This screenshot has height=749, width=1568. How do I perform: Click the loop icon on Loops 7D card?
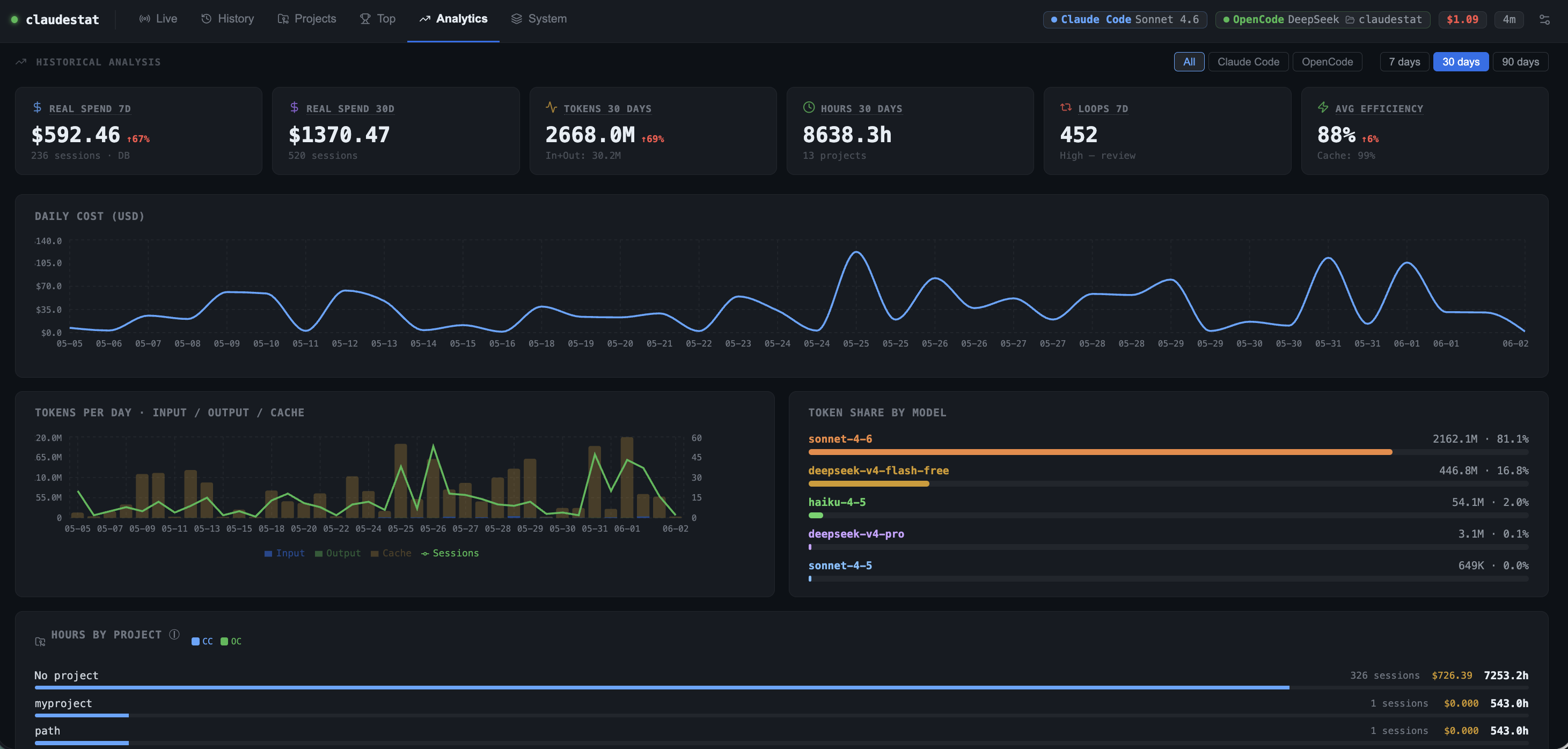tap(1066, 107)
